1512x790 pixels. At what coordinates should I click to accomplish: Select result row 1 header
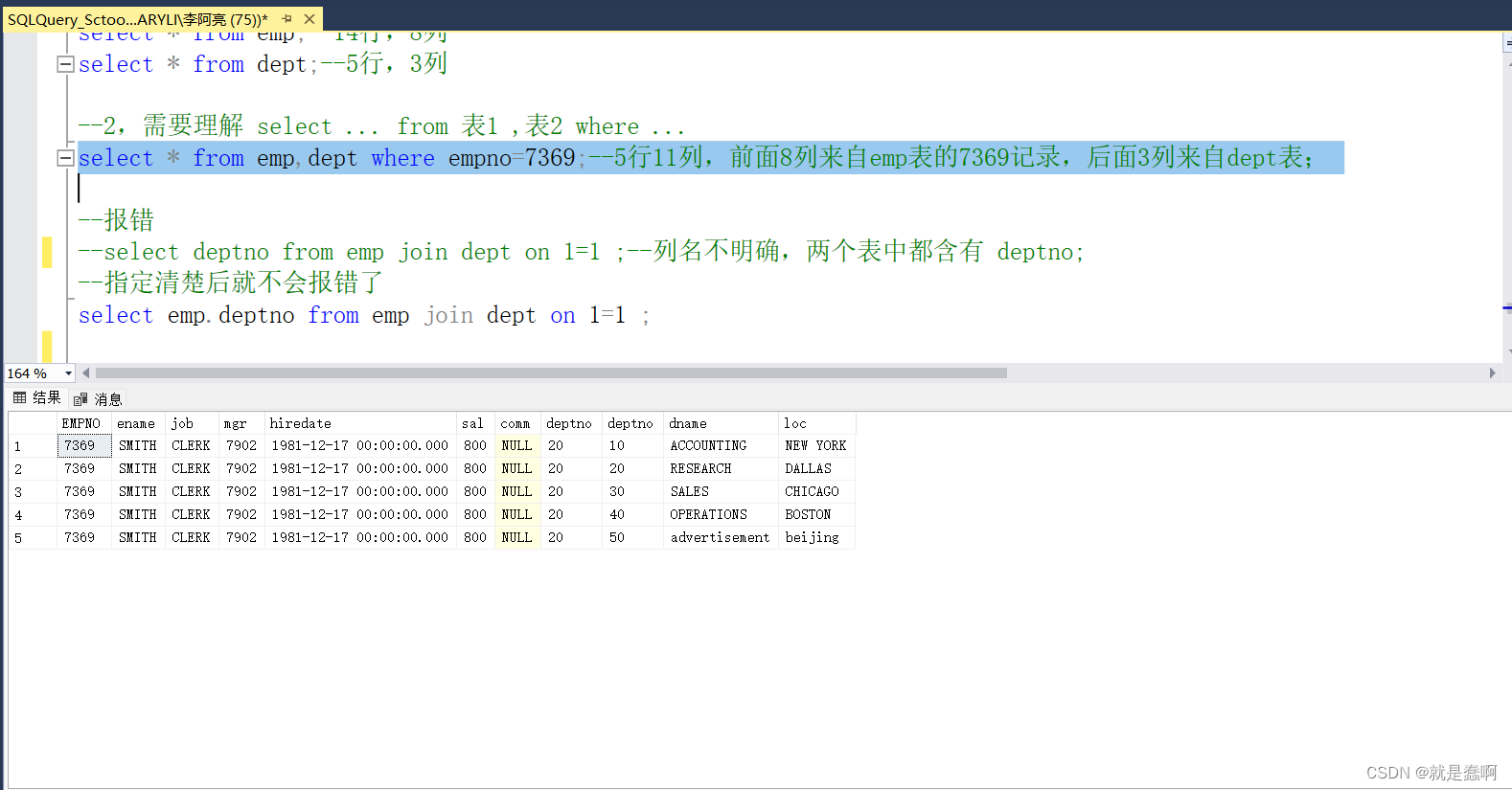click(x=32, y=446)
